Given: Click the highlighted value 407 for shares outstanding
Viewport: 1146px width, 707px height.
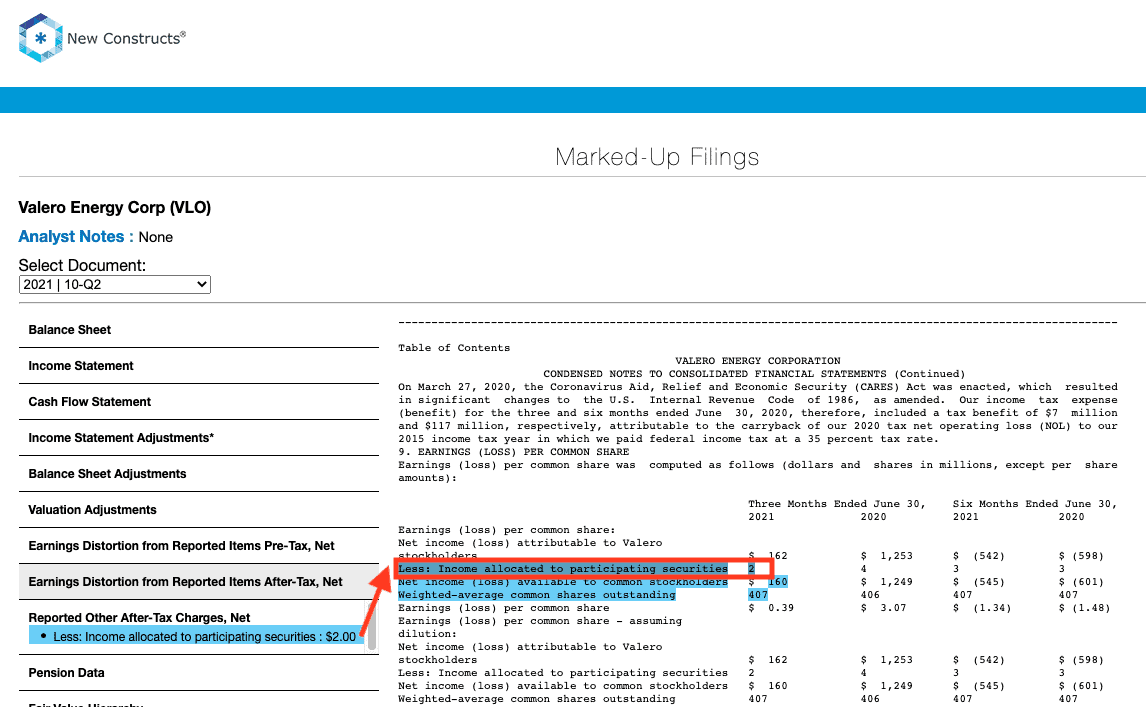Looking at the screenshot, I should 758,595.
